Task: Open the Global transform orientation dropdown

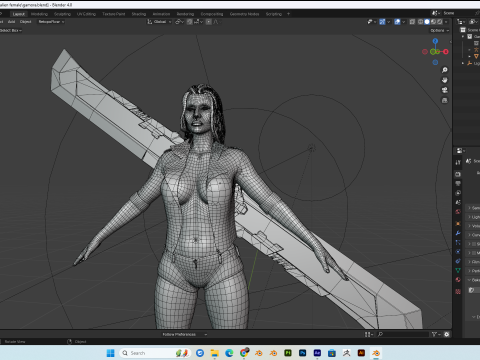Action: pyautogui.click(x=160, y=22)
